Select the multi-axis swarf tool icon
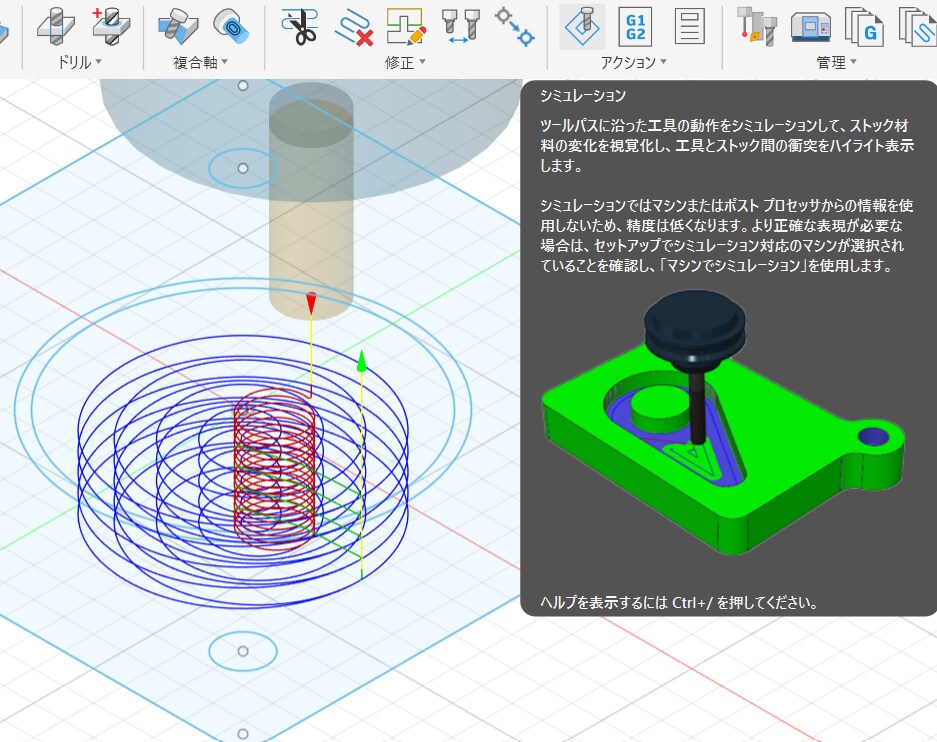This screenshot has width=937, height=742. click(x=177, y=27)
